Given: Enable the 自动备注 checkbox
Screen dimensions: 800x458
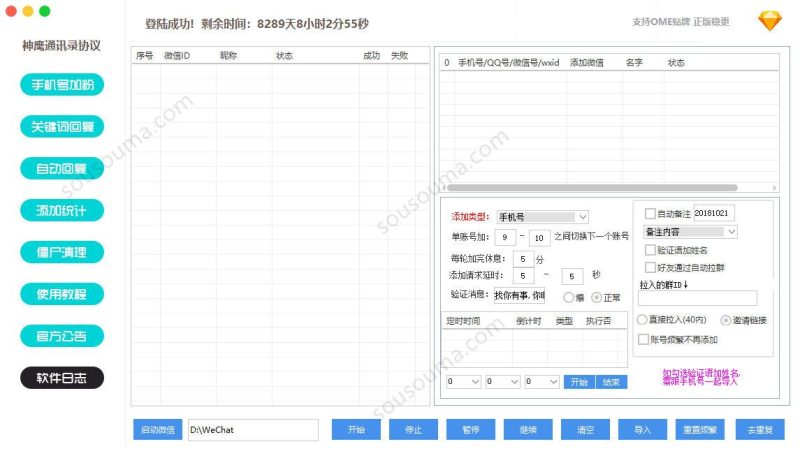Looking at the screenshot, I should click(651, 214).
